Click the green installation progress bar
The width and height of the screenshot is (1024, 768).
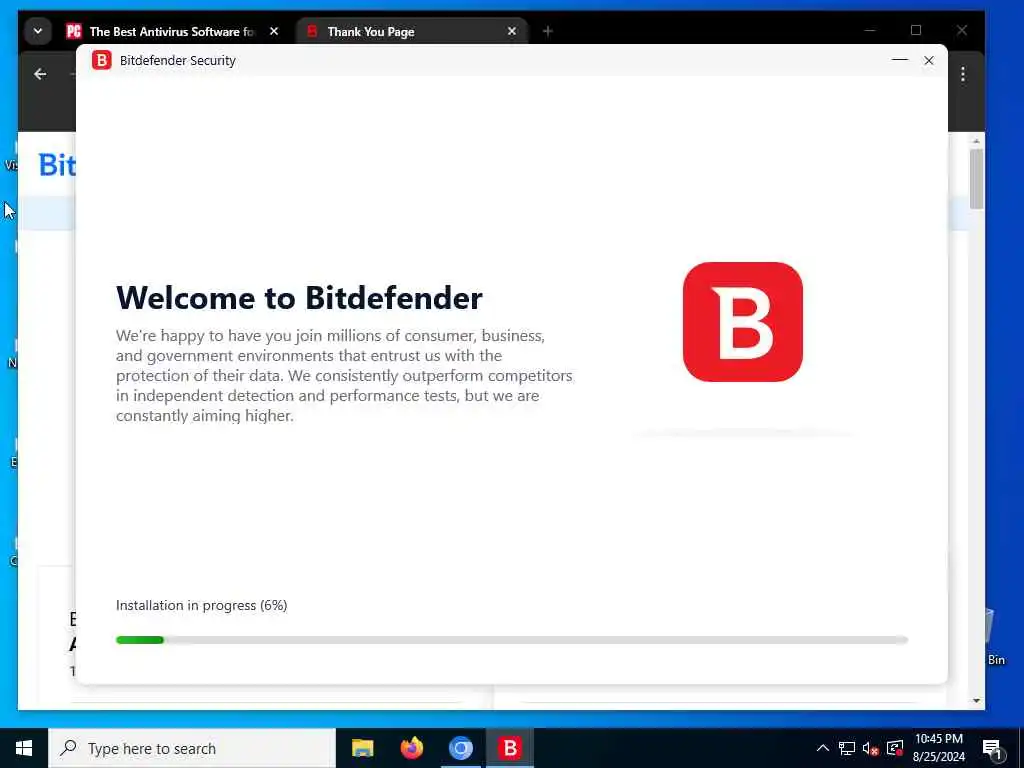pos(511,640)
